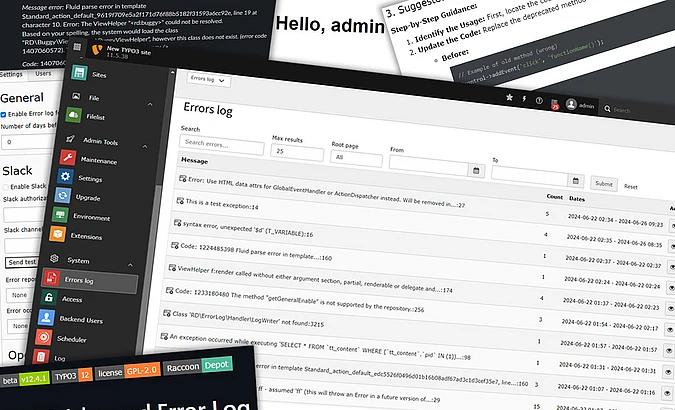Open the Upgrade module
Image resolution: width=675 pixels, height=410 pixels.
(89, 197)
